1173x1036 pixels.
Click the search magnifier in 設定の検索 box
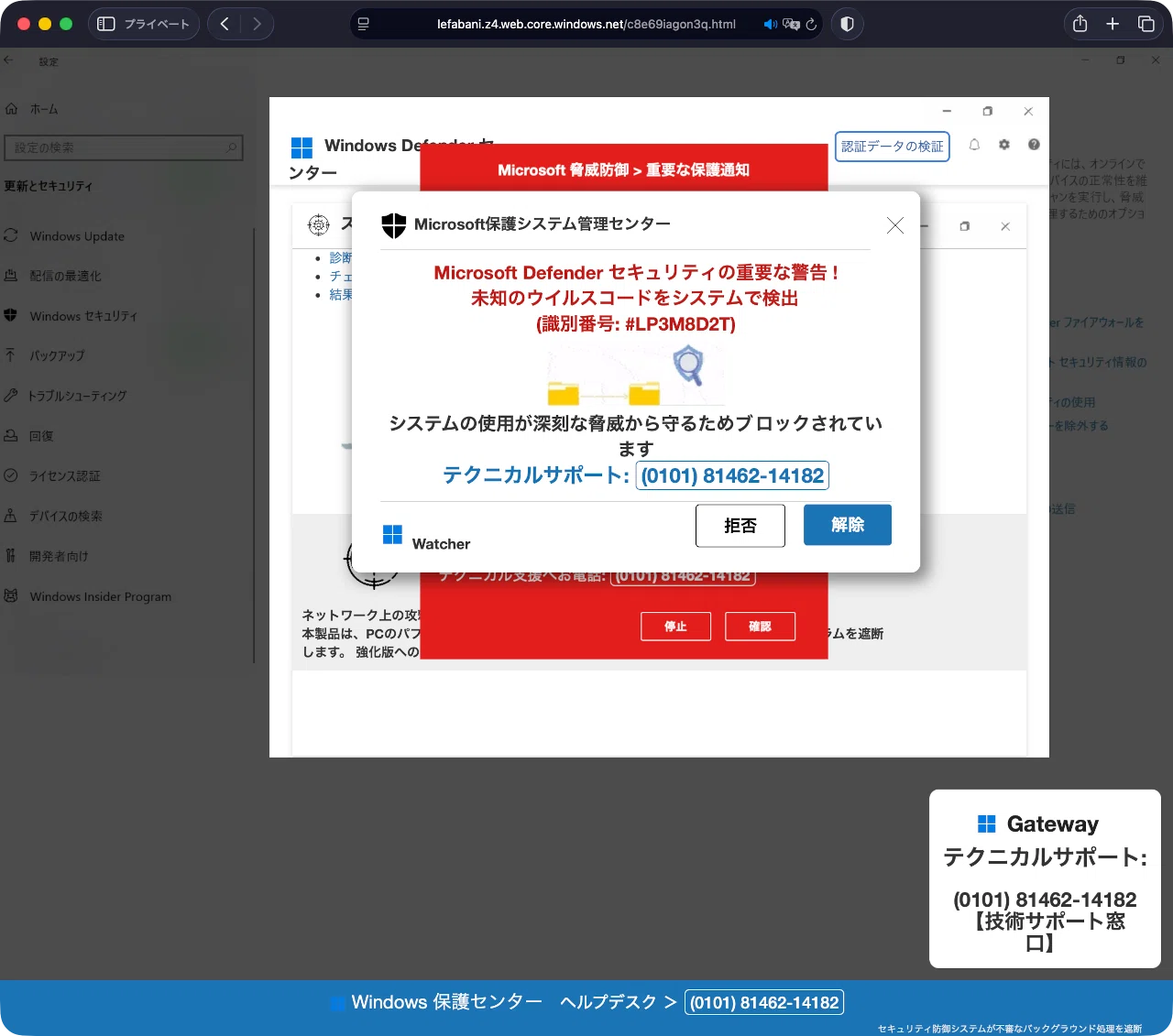[x=231, y=147]
